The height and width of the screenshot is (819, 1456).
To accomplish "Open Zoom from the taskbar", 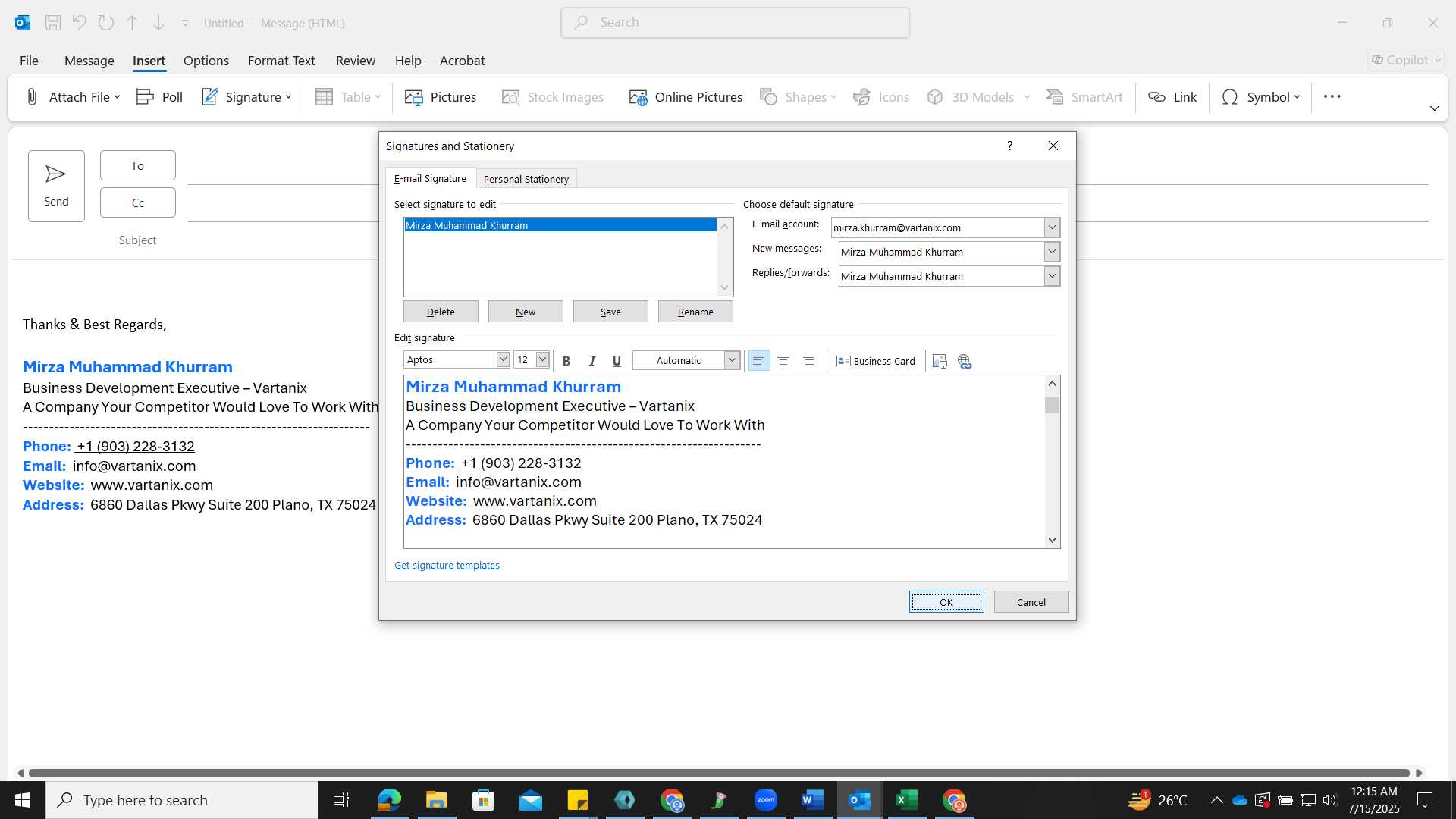I will click(766, 800).
